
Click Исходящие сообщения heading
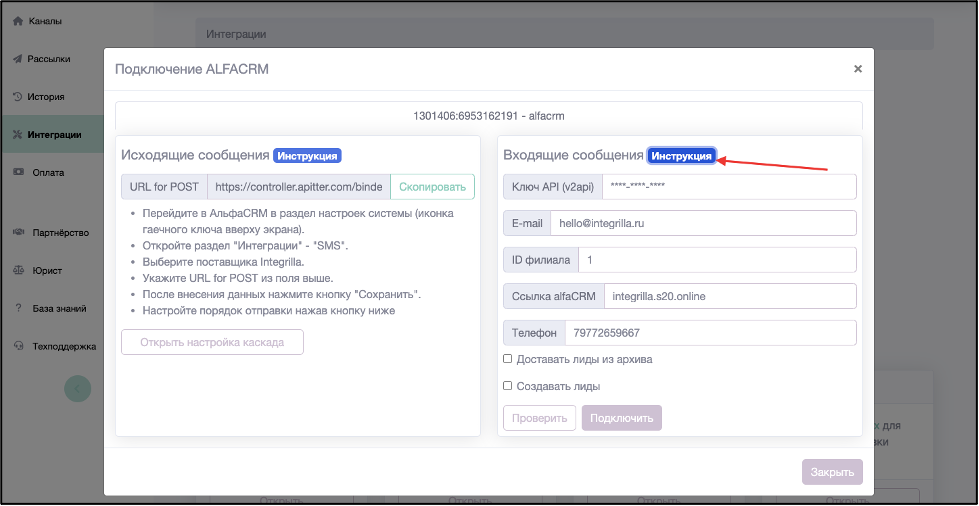(195, 156)
